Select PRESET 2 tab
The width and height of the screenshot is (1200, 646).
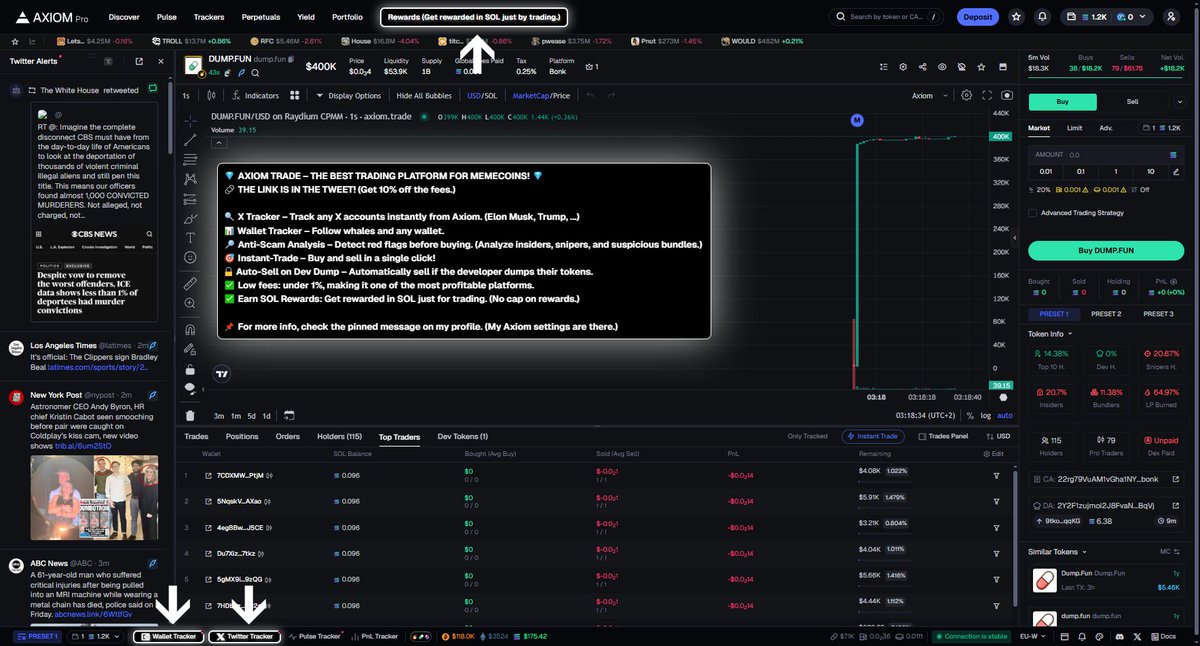tap(1105, 314)
